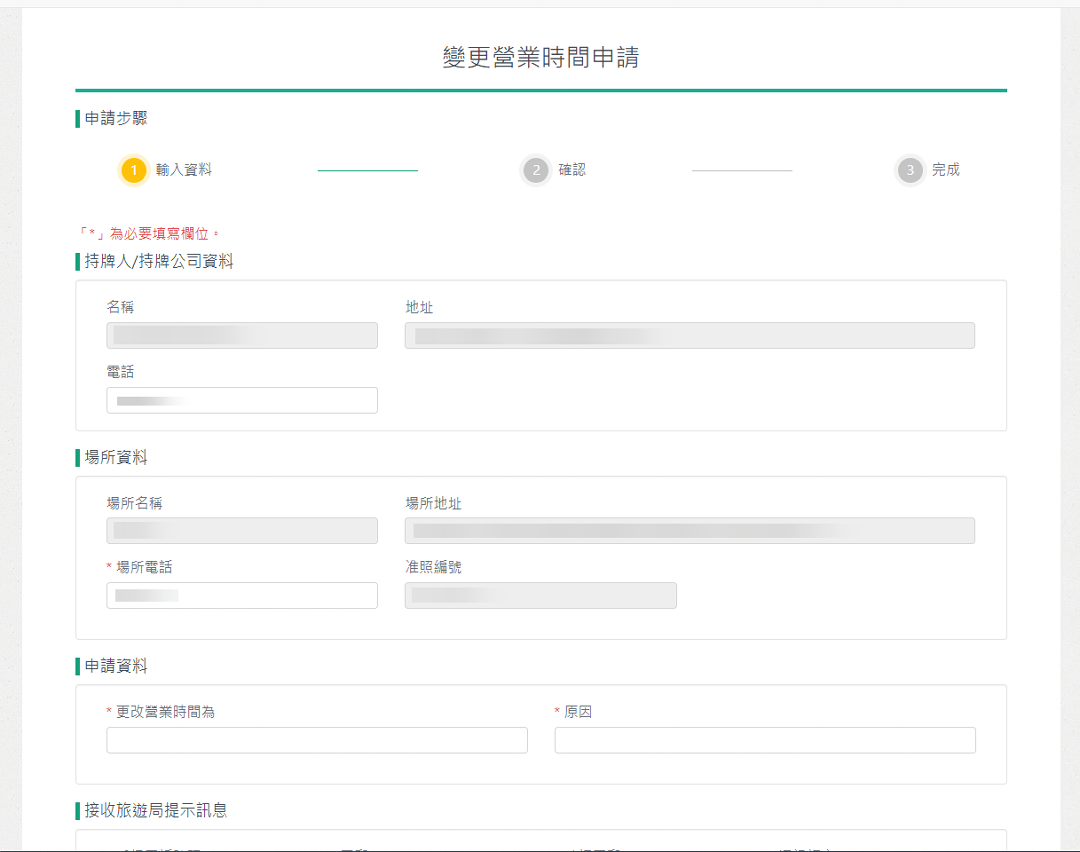Click the 場所地址 field
1080x852 pixels.
tap(689, 531)
